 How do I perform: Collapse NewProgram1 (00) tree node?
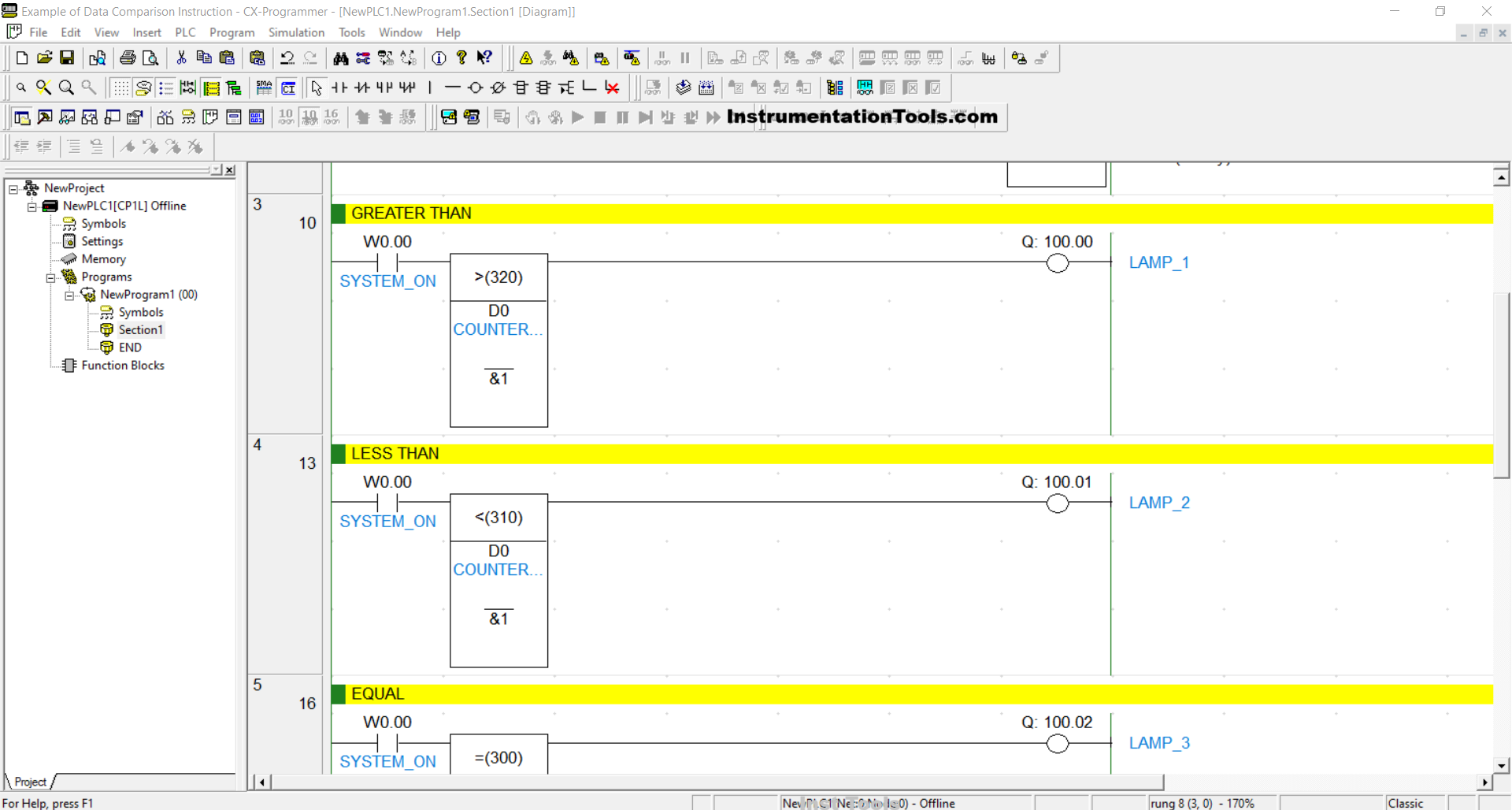point(69,295)
